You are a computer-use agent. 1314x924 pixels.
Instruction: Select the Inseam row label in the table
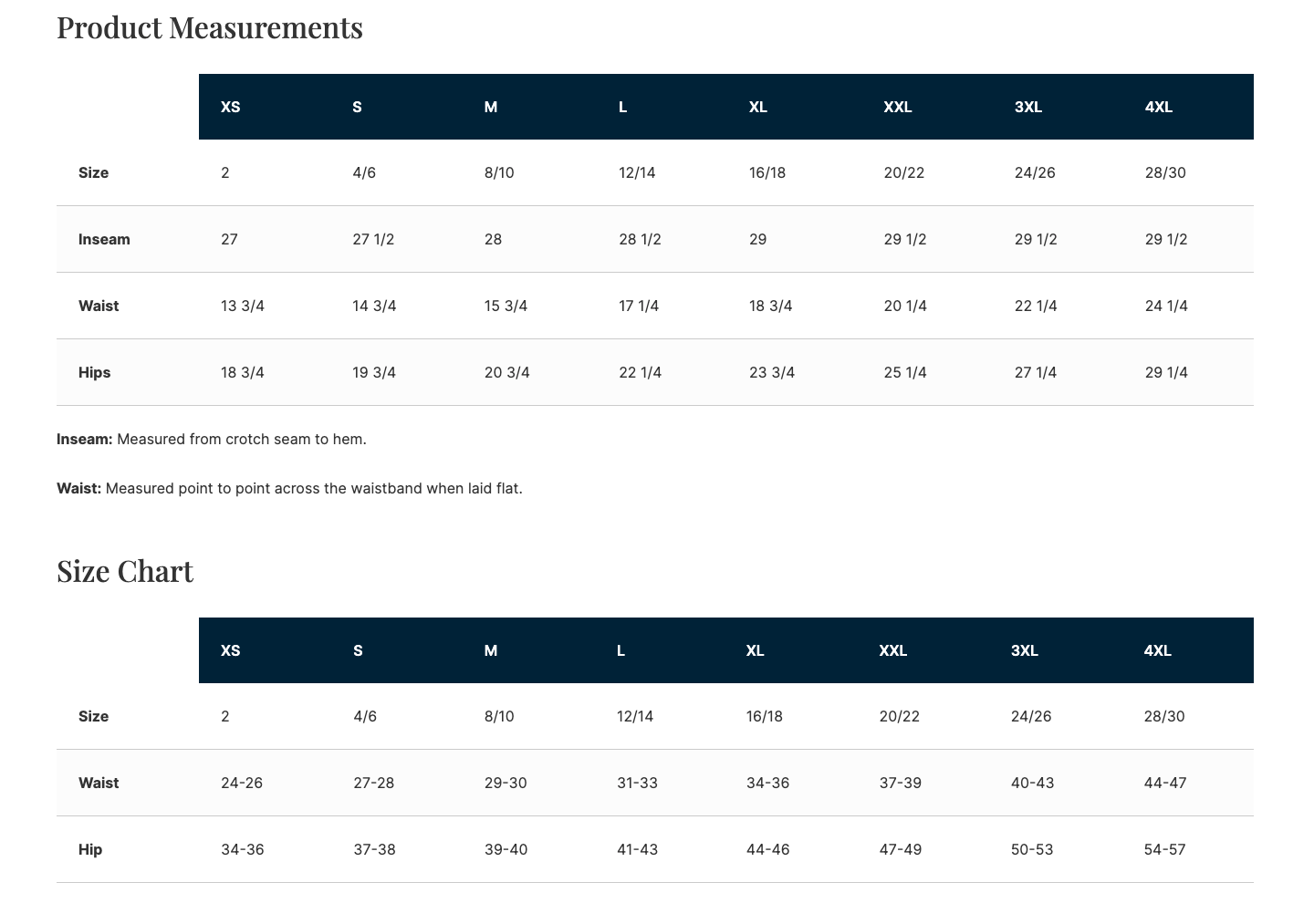coord(104,239)
